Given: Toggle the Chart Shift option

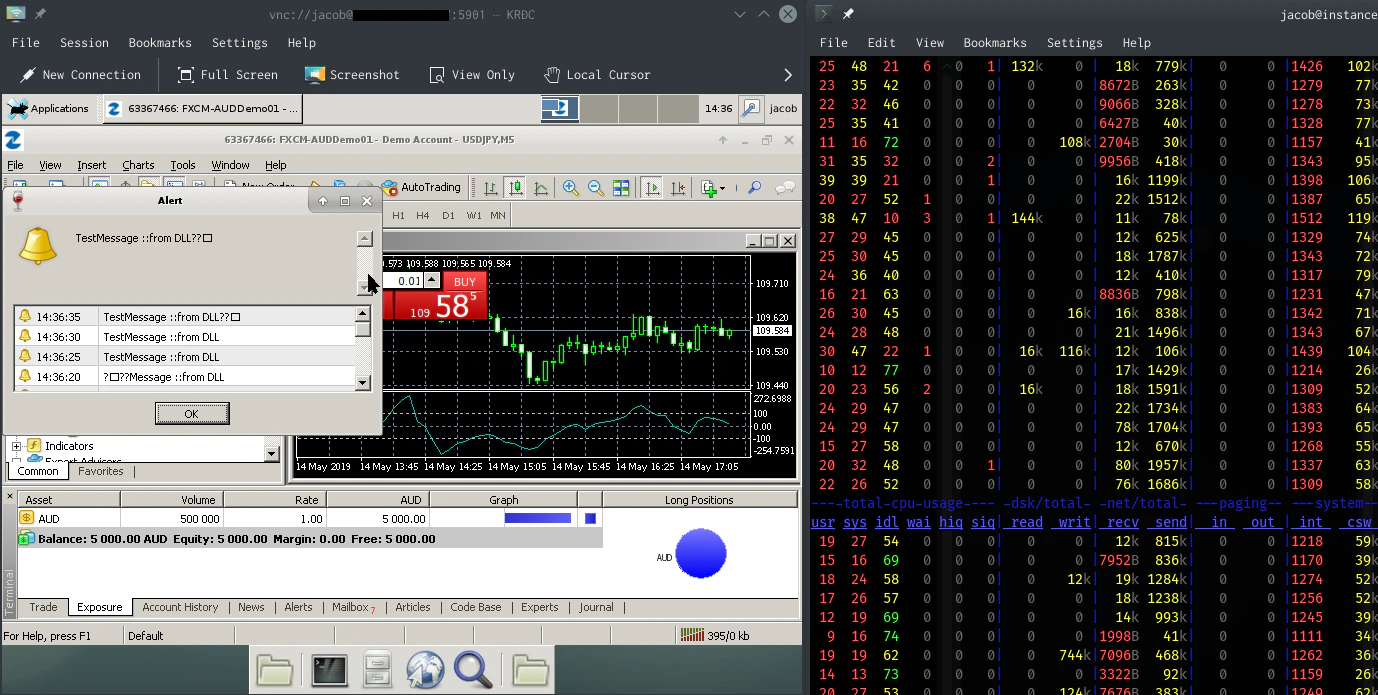Looking at the screenshot, I should 678,188.
